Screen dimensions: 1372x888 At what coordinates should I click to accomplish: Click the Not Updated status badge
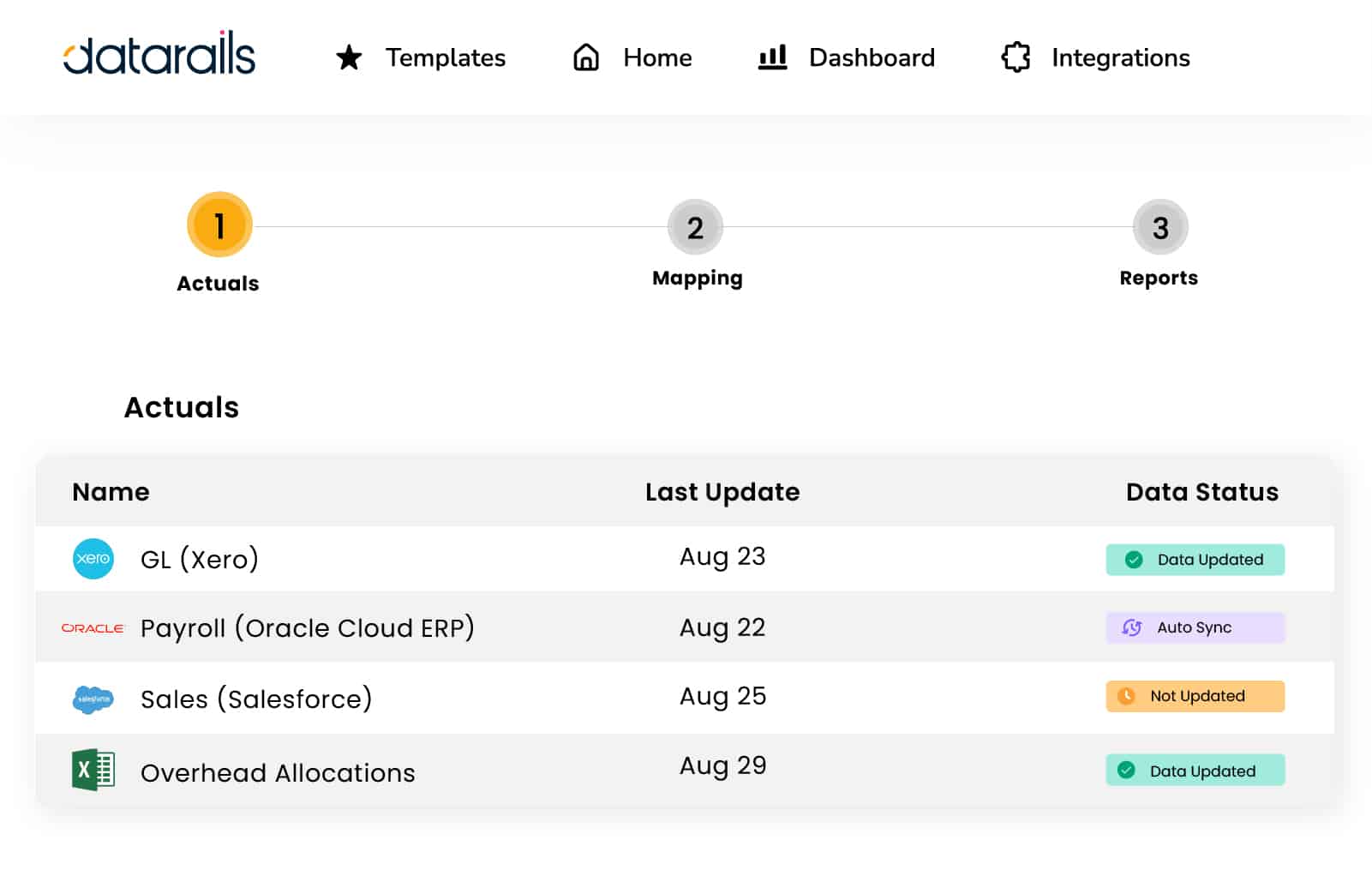coord(1195,696)
